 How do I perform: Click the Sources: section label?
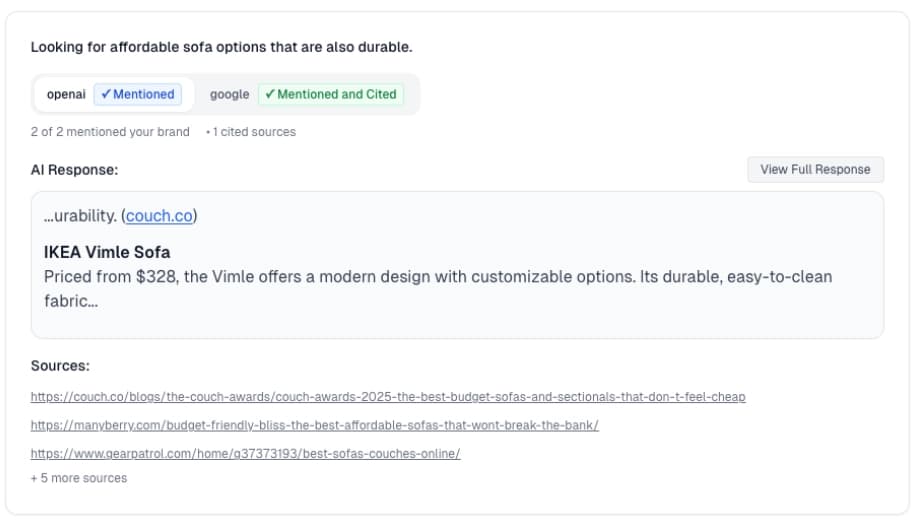coord(60,366)
